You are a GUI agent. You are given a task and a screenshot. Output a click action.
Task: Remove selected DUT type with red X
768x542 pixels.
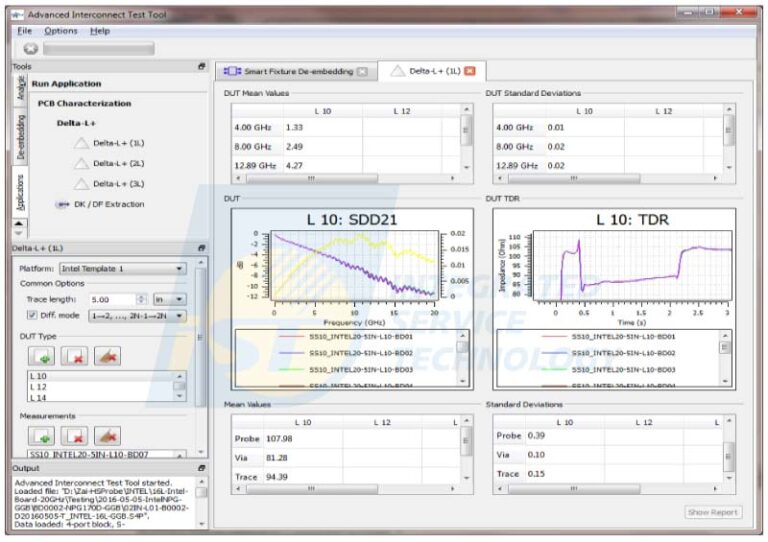[x=74, y=356]
